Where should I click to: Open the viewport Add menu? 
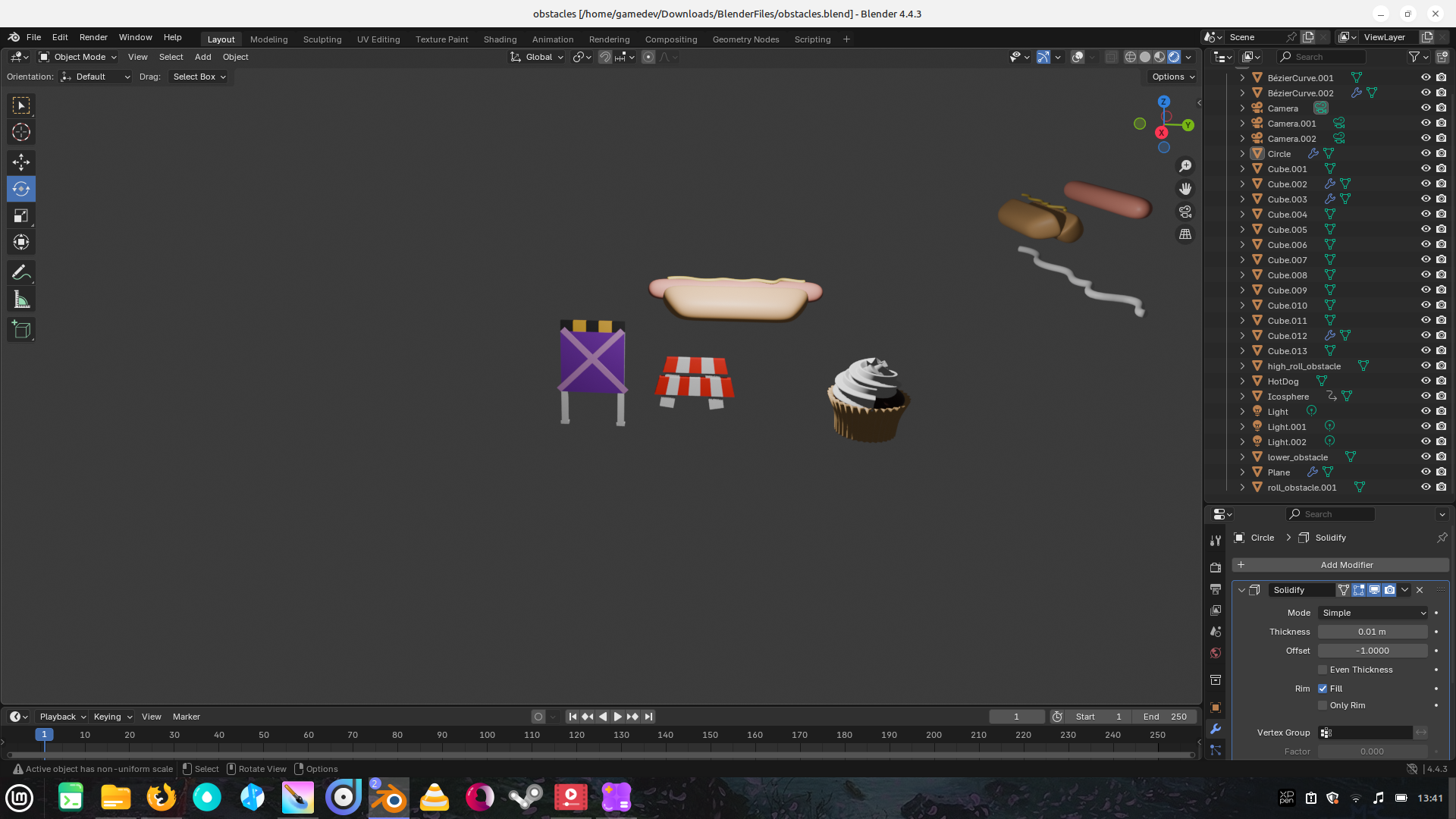coord(203,57)
